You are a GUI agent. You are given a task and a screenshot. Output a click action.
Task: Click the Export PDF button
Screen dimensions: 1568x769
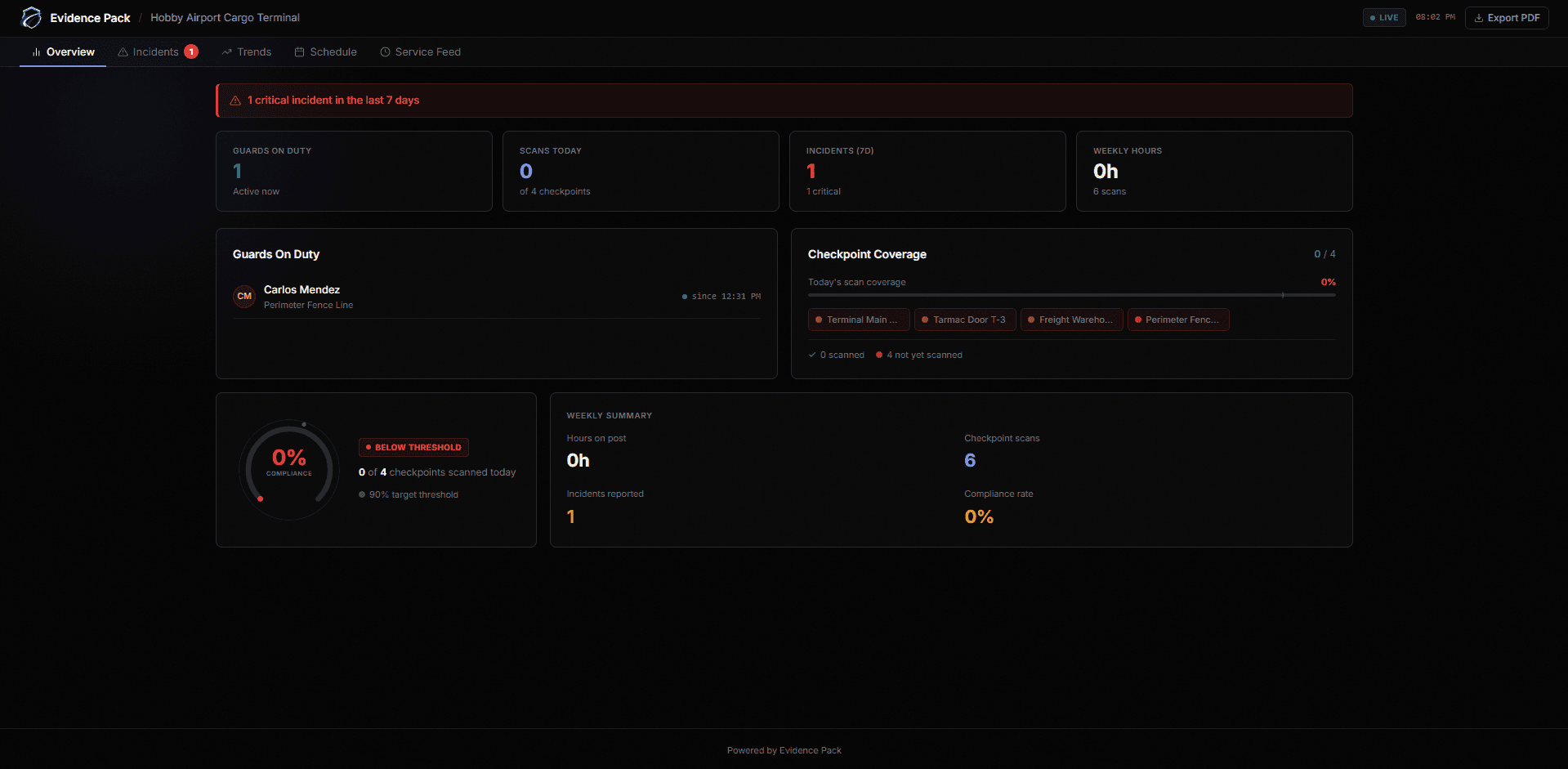tap(1507, 17)
